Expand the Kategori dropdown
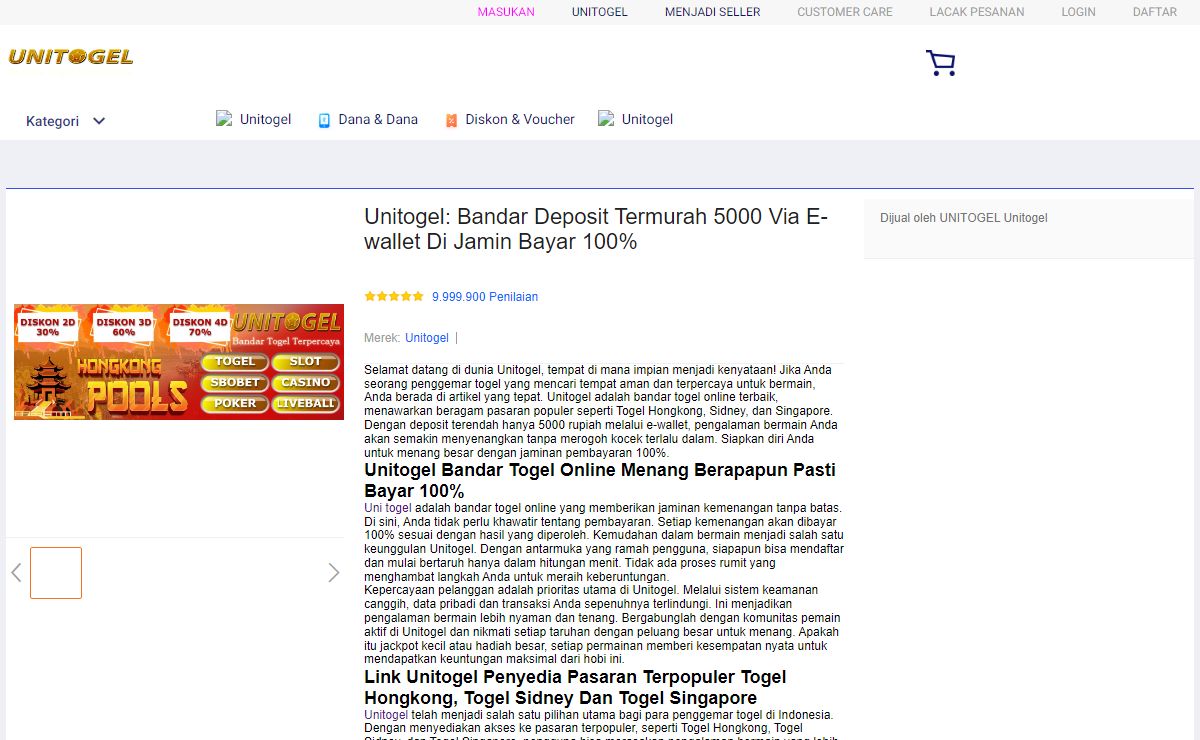The height and width of the screenshot is (740, 1200). tap(66, 121)
